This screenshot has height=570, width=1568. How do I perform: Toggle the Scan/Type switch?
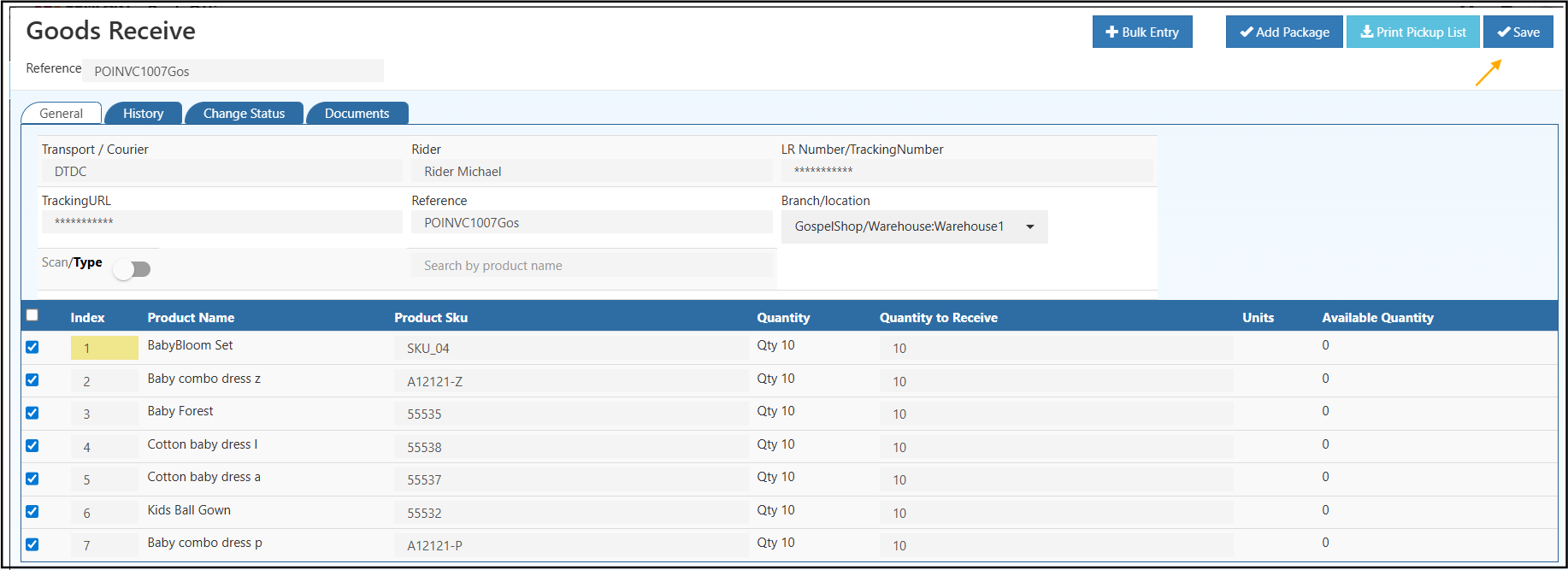point(133,269)
